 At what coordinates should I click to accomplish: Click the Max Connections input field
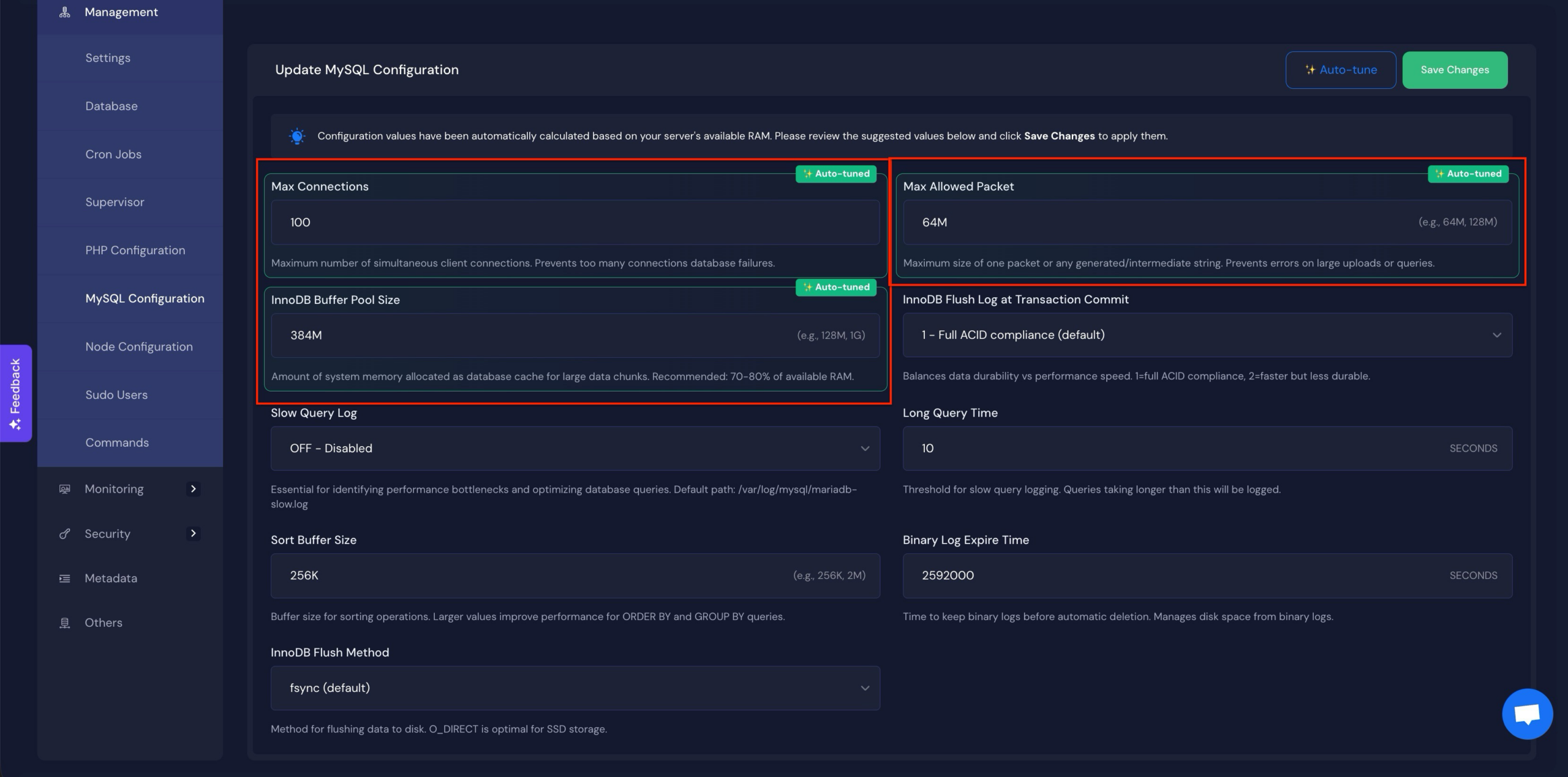[575, 222]
